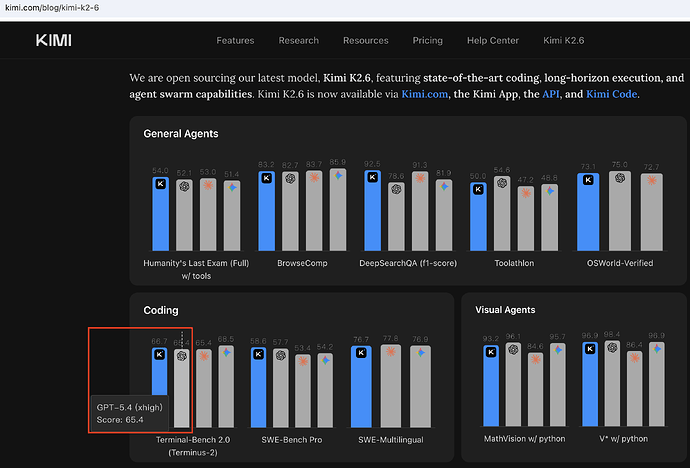
Task: Click the Claude icon on the OSWorld-Verified bar
Action: pyautogui.click(x=652, y=180)
